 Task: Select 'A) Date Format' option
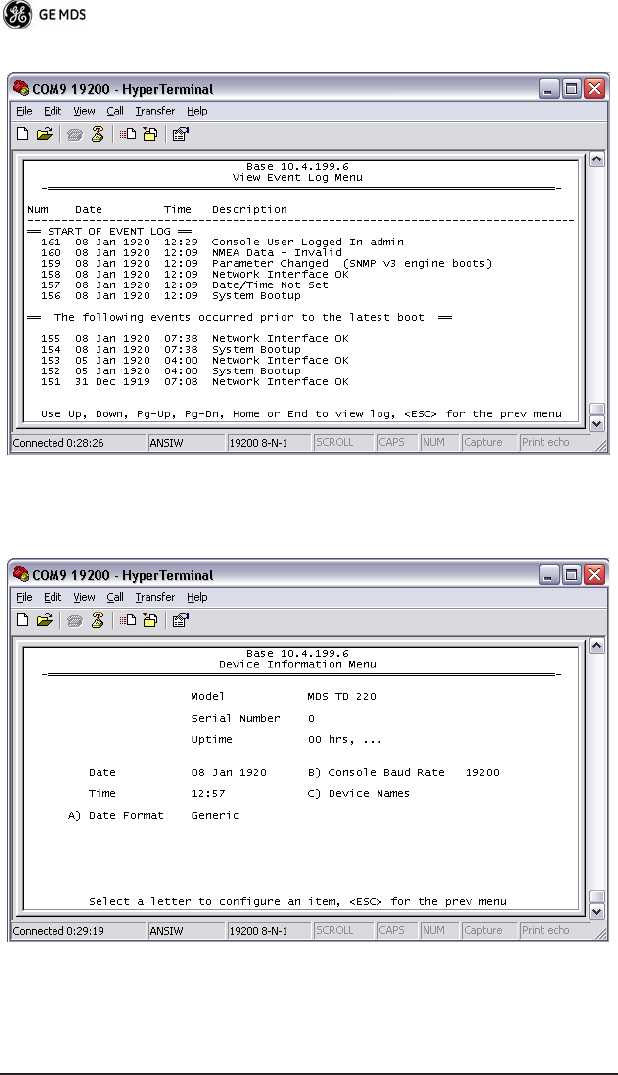116,815
